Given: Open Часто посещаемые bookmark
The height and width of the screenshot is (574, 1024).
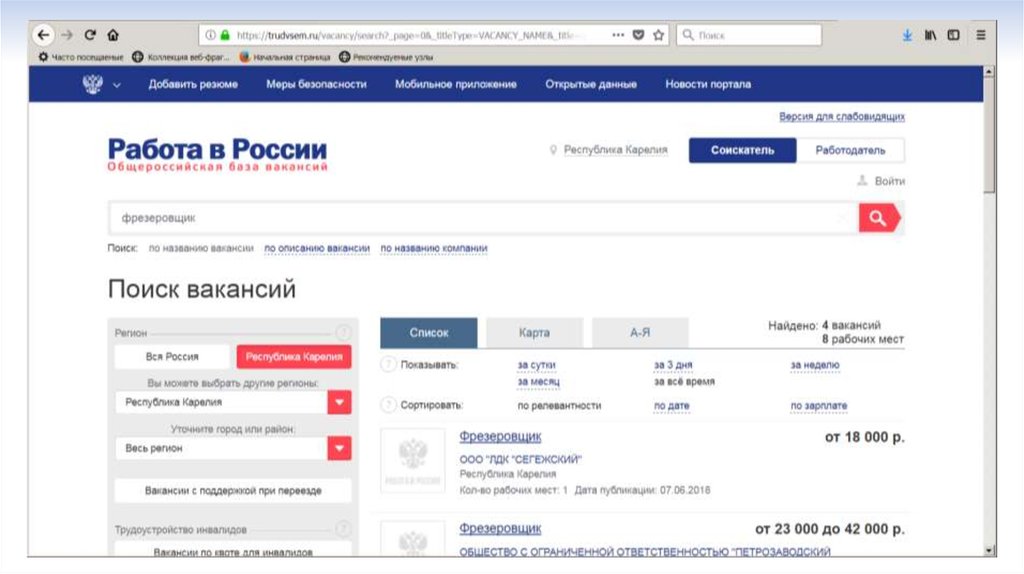Looking at the screenshot, I should click(80, 57).
